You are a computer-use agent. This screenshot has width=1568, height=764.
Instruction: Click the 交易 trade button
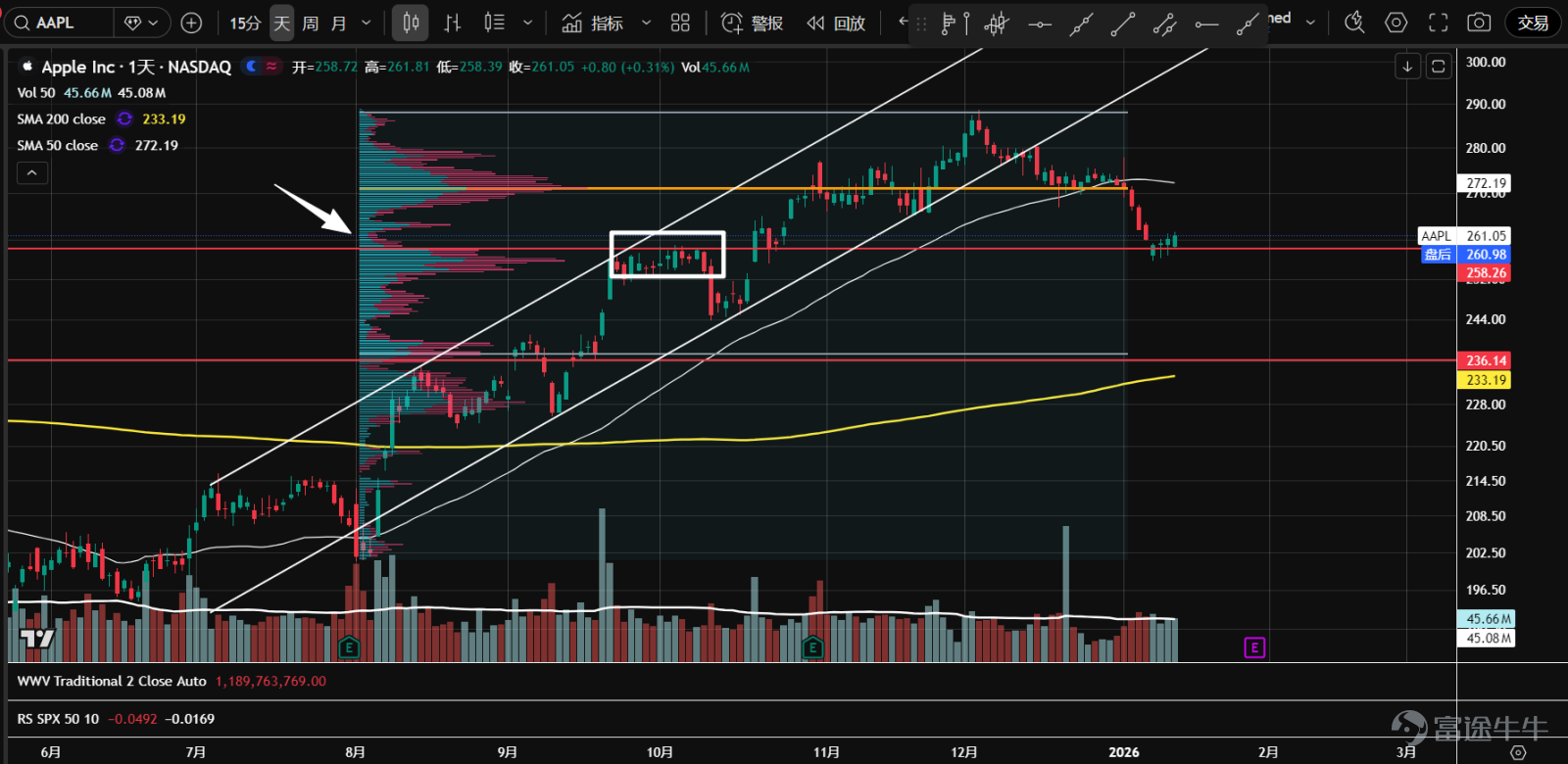click(1533, 23)
